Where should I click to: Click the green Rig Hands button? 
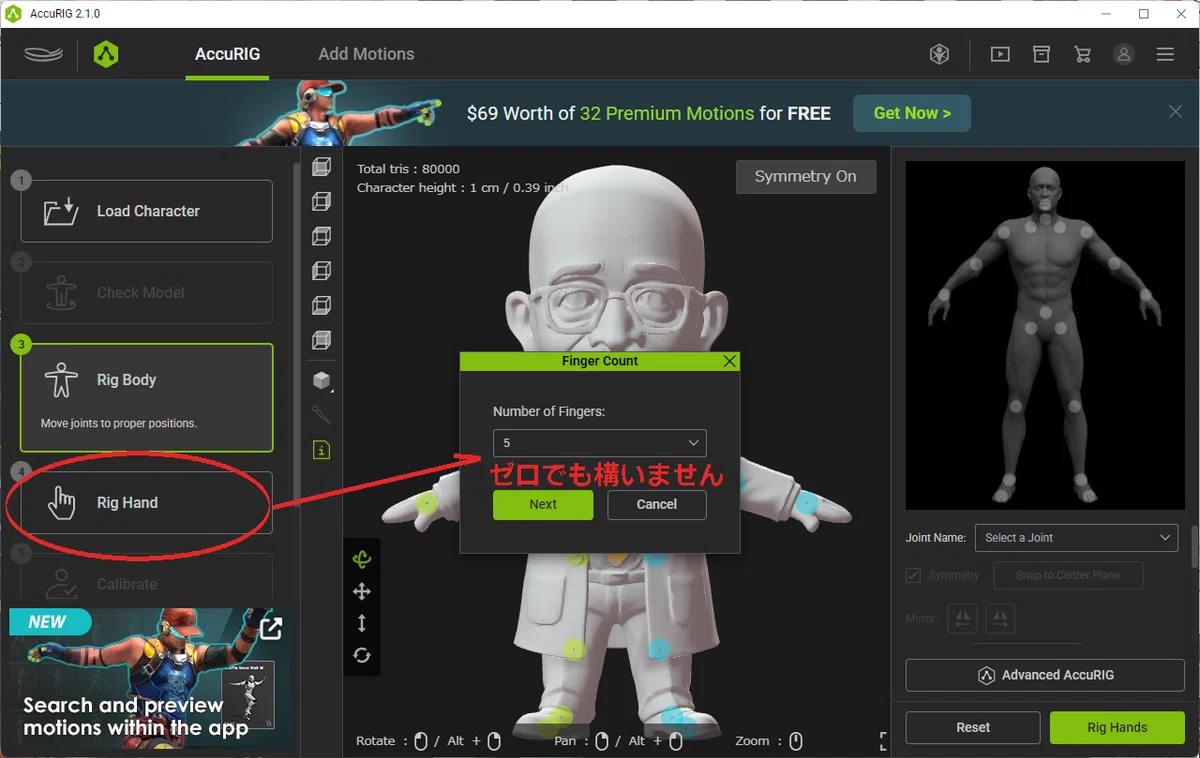pyautogui.click(x=1117, y=727)
